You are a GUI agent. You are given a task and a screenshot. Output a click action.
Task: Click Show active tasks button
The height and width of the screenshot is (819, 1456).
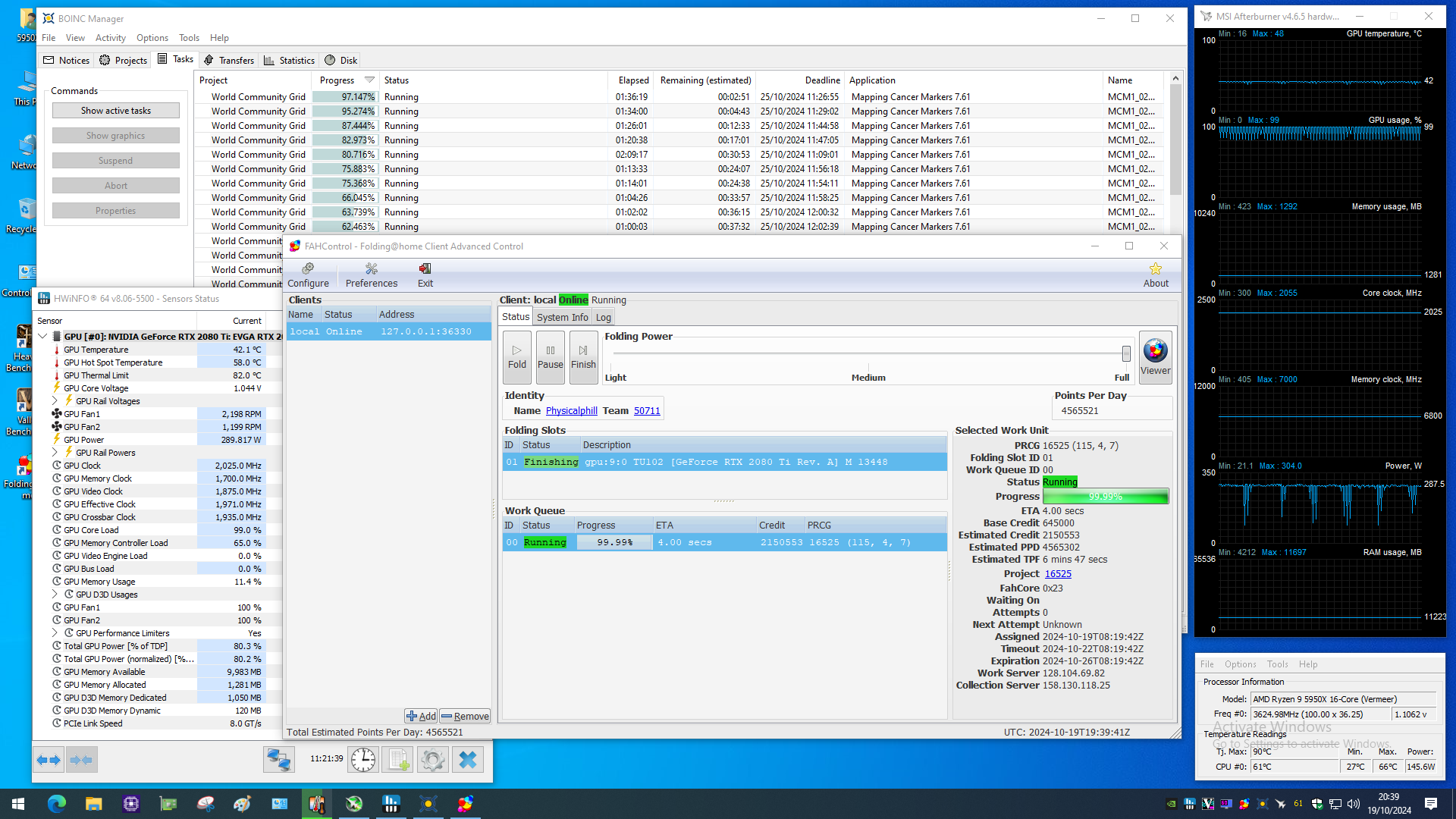click(116, 110)
